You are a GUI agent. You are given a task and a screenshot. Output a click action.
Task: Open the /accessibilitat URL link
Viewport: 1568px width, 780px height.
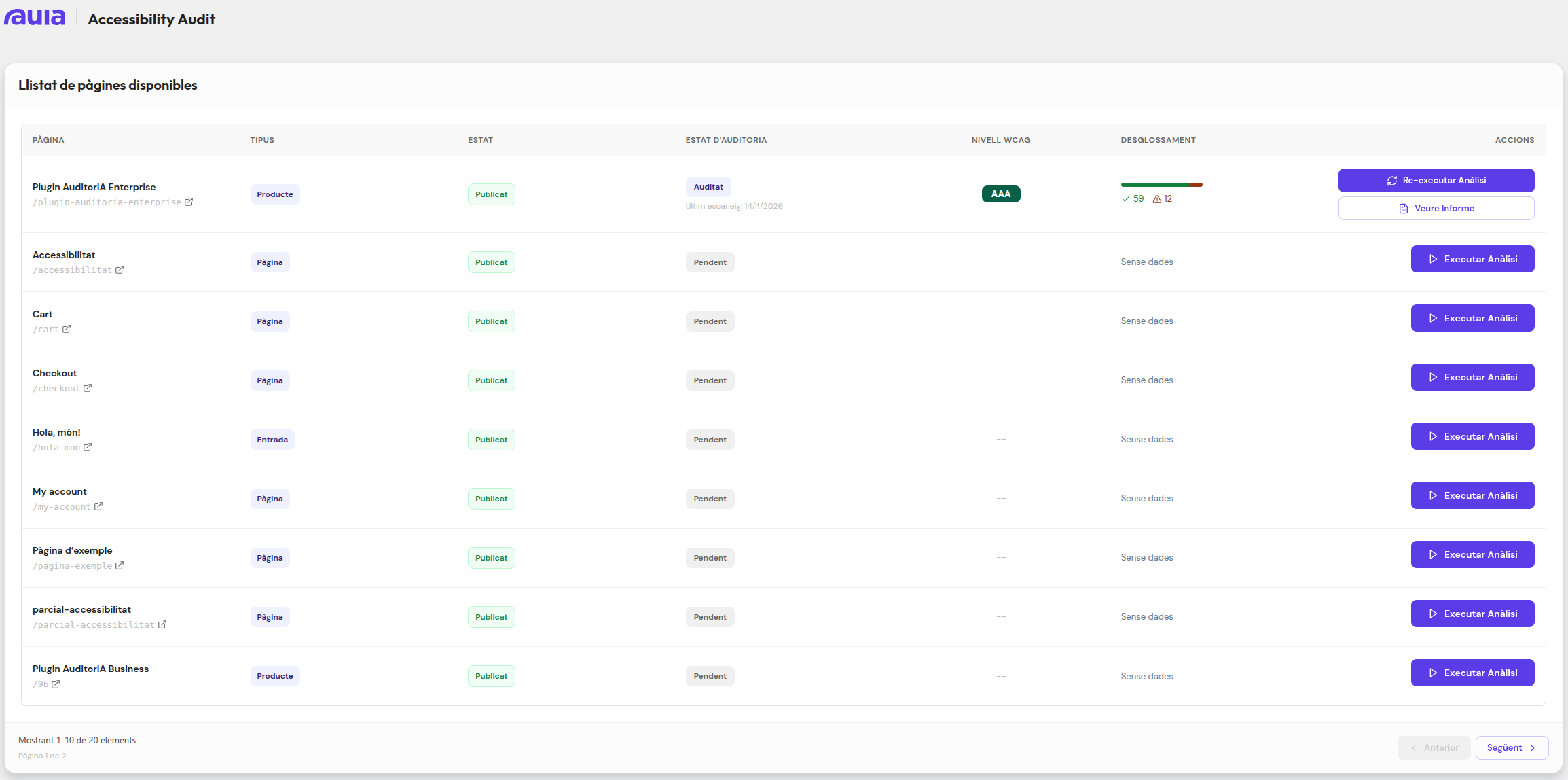coord(73,270)
